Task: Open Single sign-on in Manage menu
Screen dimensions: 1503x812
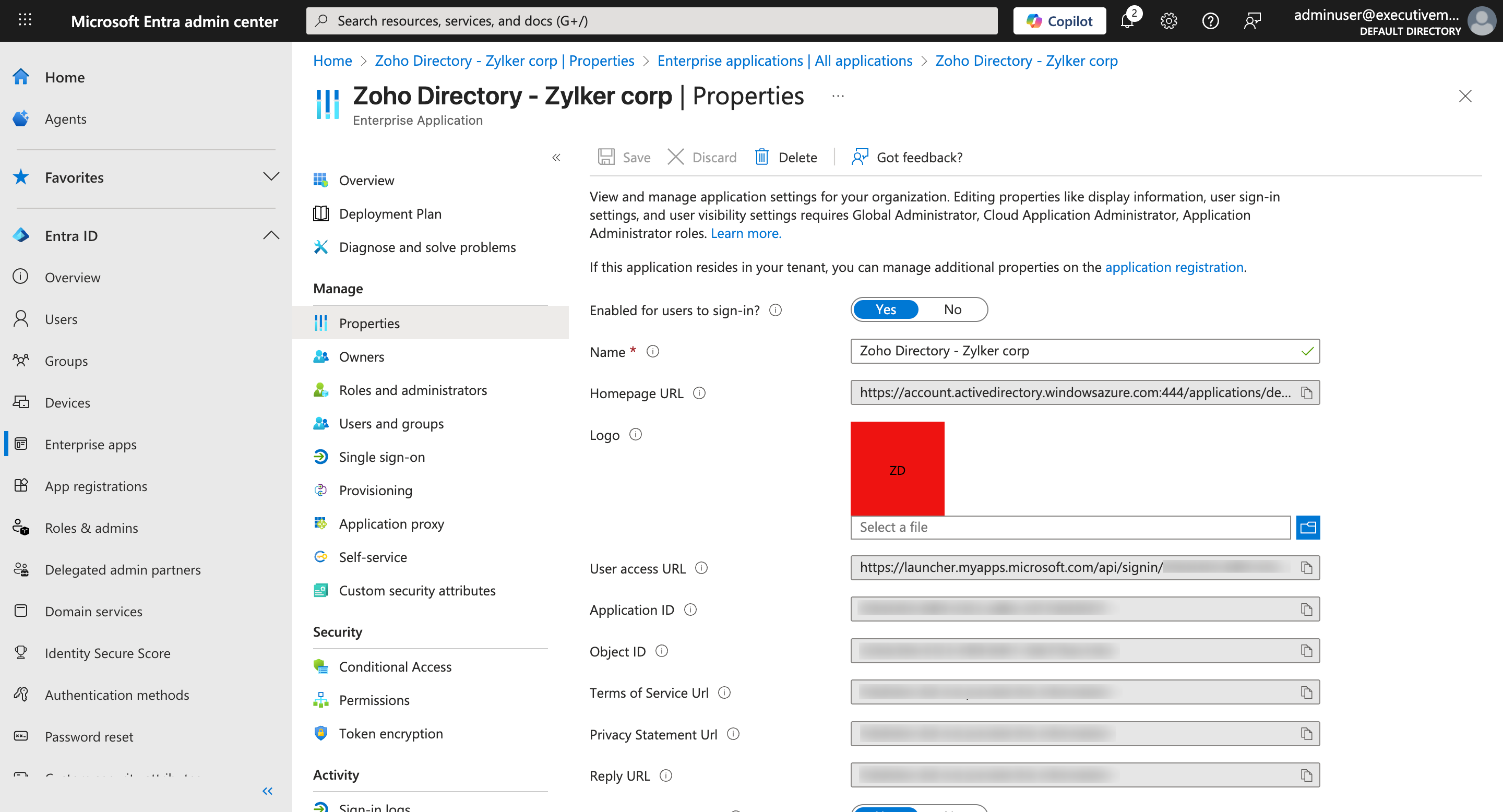Action: [381, 457]
